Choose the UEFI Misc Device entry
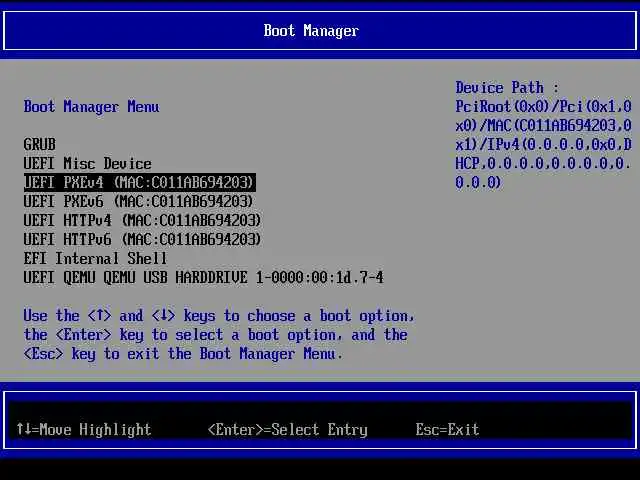The height and width of the screenshot is (480, 640). (x=87, y=164)
